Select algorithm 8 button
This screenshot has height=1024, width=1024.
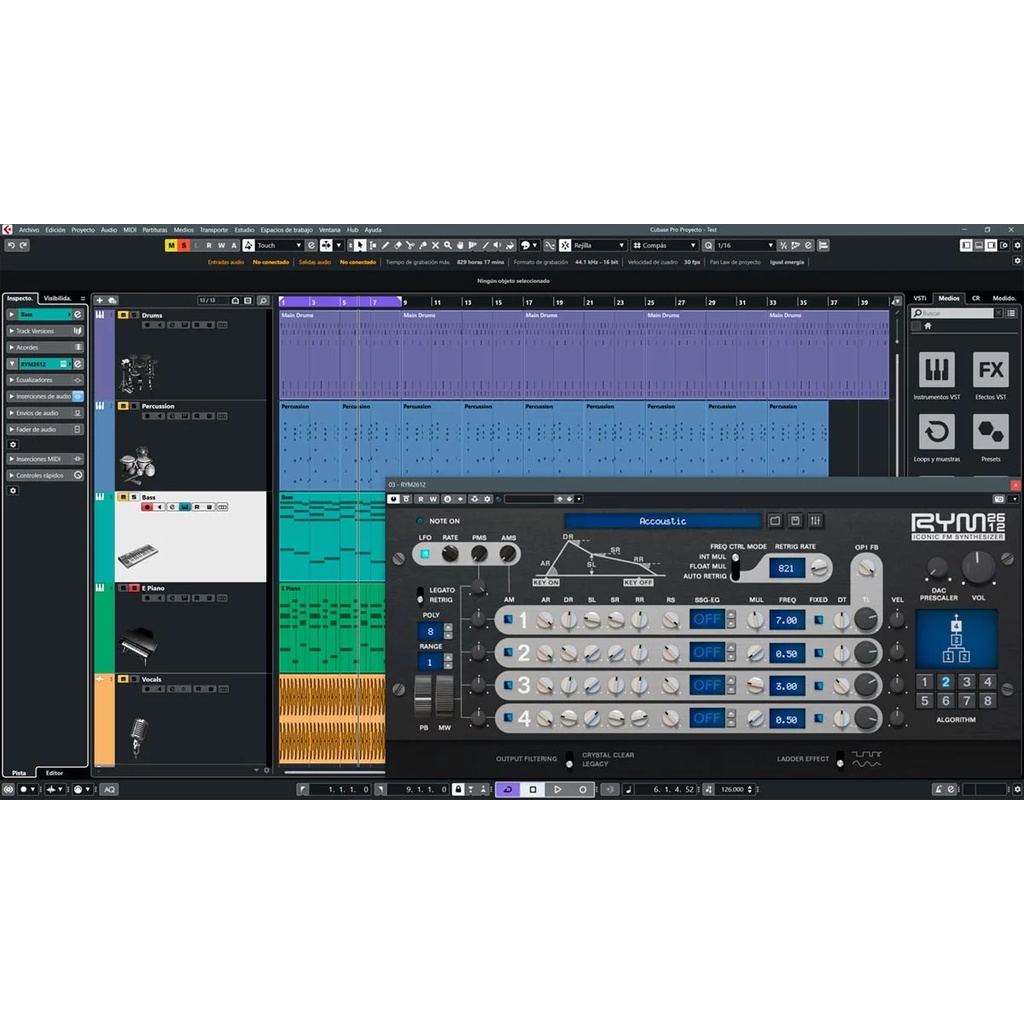(987, 701)
